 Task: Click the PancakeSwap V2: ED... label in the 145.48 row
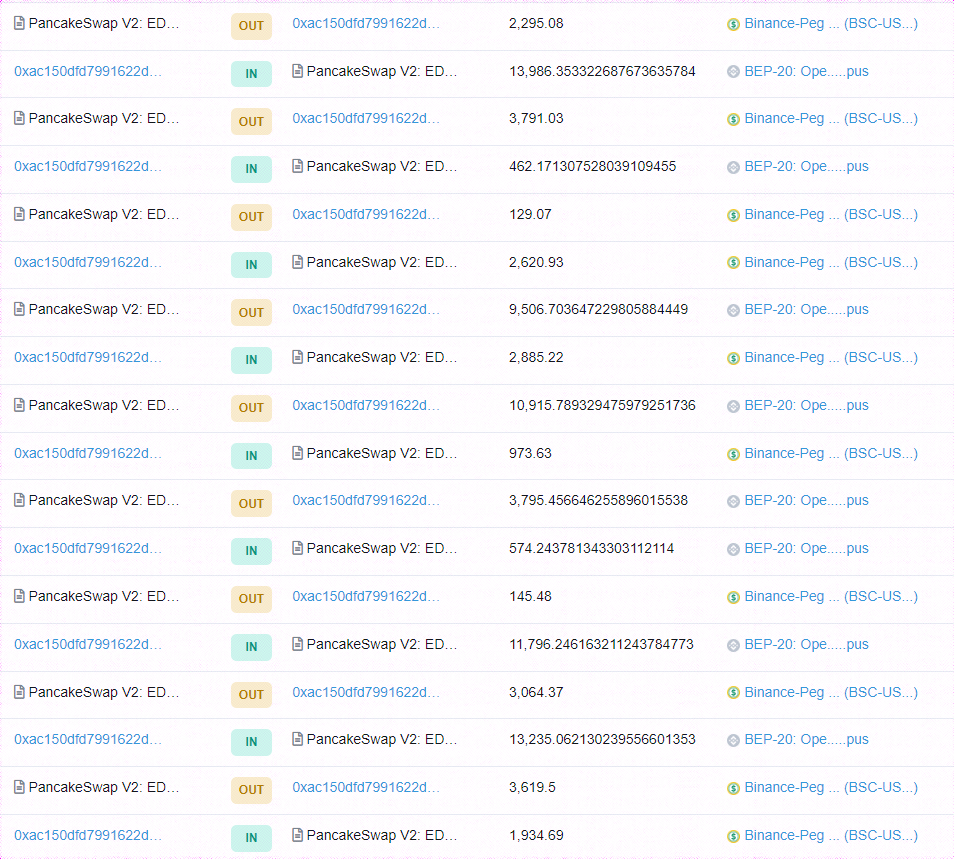[x=103, y=596]
